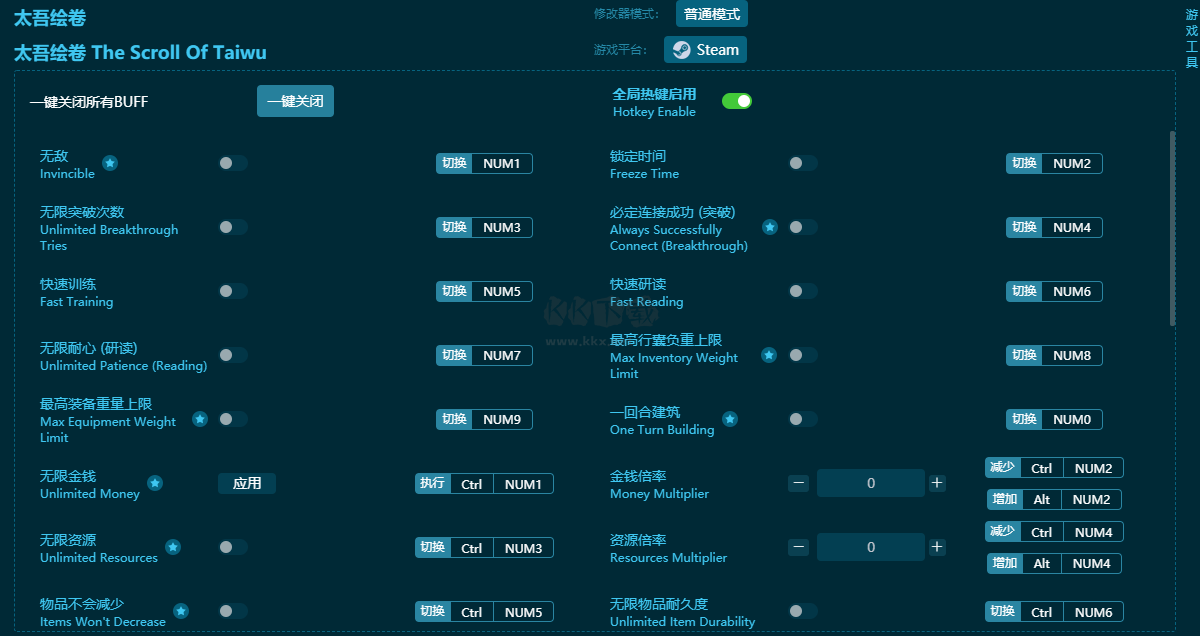Click the star icon next to Invincible
1200x636 pixels.
click(x=110, y=163)
